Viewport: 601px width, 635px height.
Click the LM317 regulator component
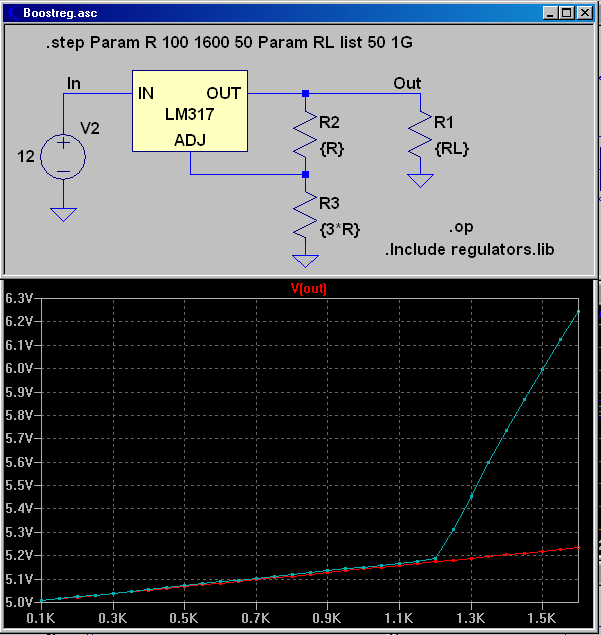190,111
